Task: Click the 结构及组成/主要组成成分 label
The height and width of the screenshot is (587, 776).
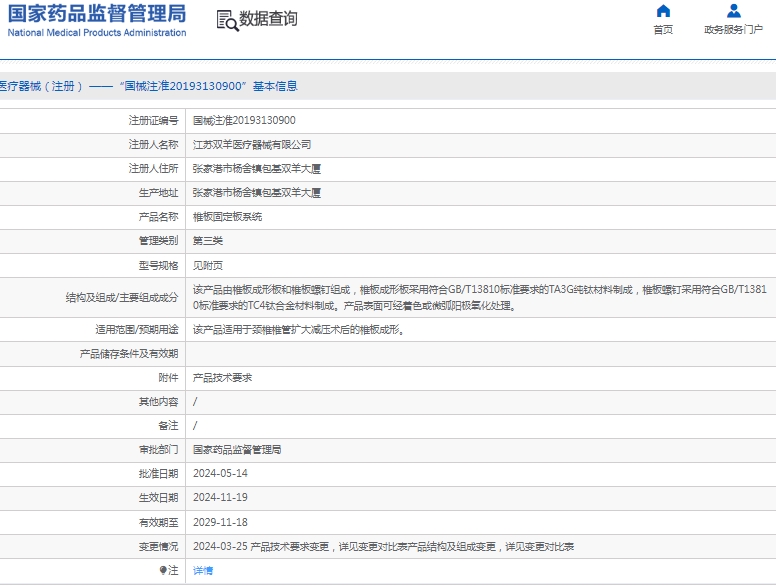Action: point(122,297)
